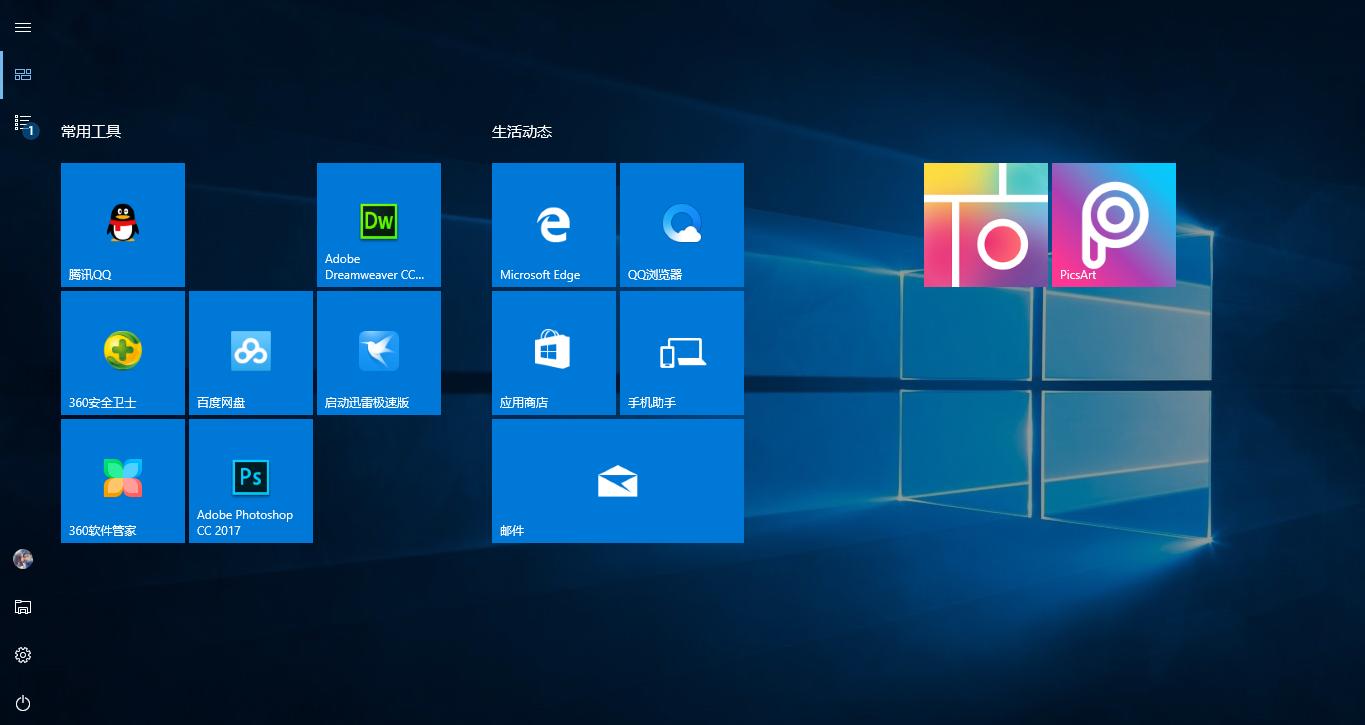The image size is (1365, 725).
Task: Open the Power options button
Action: (x=23, y=703)
